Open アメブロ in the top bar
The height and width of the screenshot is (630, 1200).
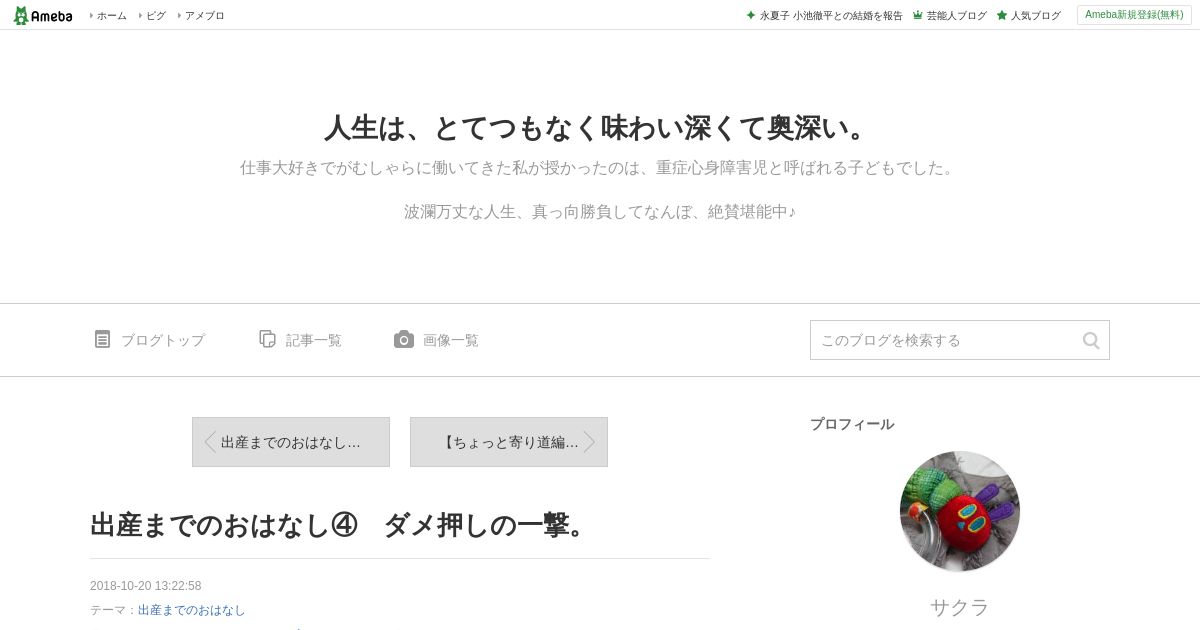pos(204,16)
